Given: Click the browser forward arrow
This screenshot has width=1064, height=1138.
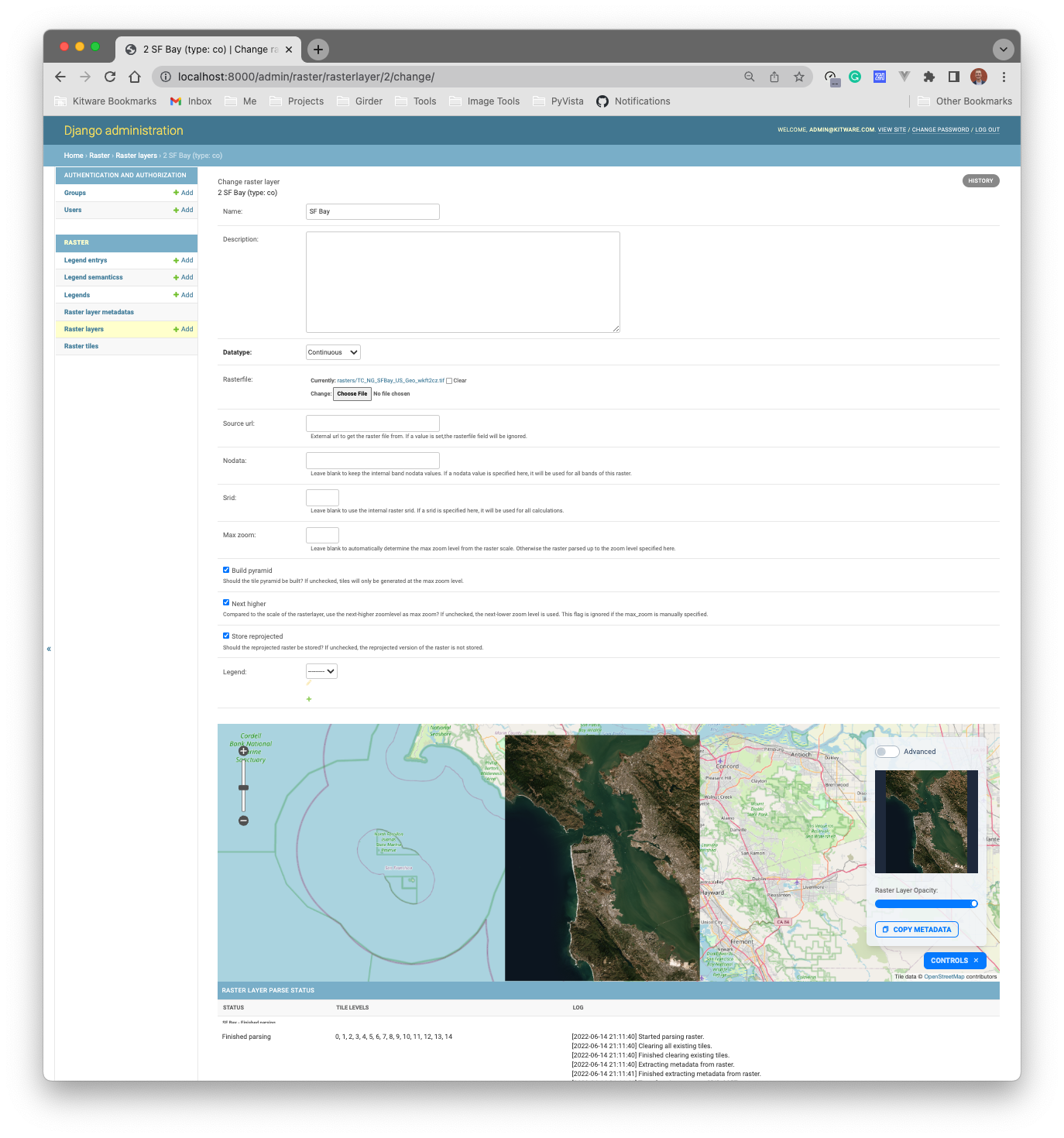Looking at the screenshot, I should point(85,77).
